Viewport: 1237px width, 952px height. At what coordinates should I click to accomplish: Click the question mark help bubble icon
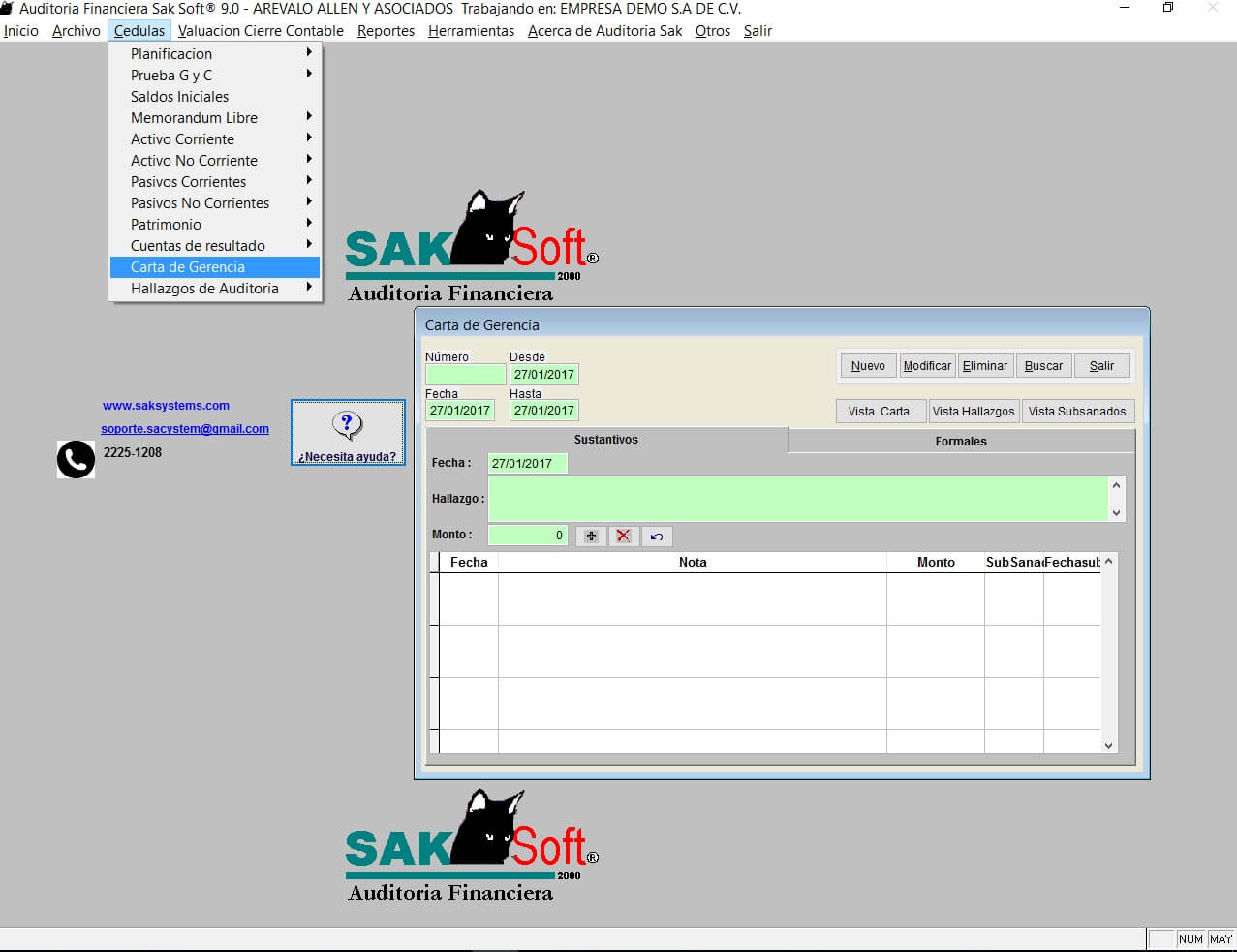347,424
